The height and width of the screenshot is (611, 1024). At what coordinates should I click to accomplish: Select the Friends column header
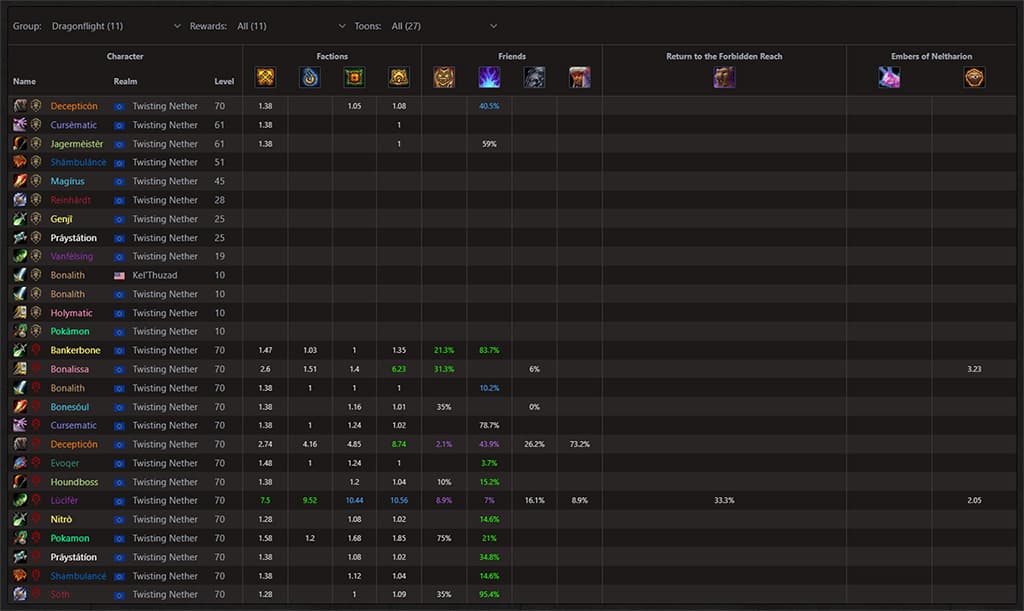coord(512,56)
